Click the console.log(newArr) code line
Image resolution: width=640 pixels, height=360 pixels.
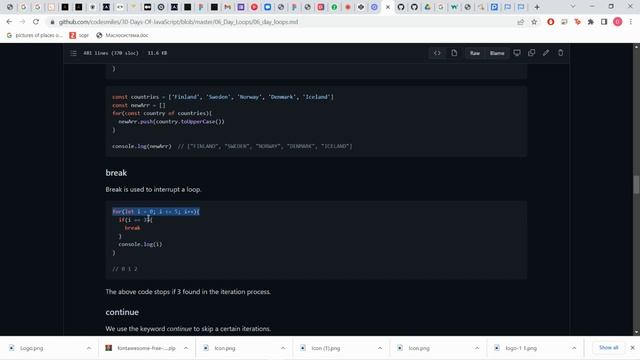coord(232,146)
